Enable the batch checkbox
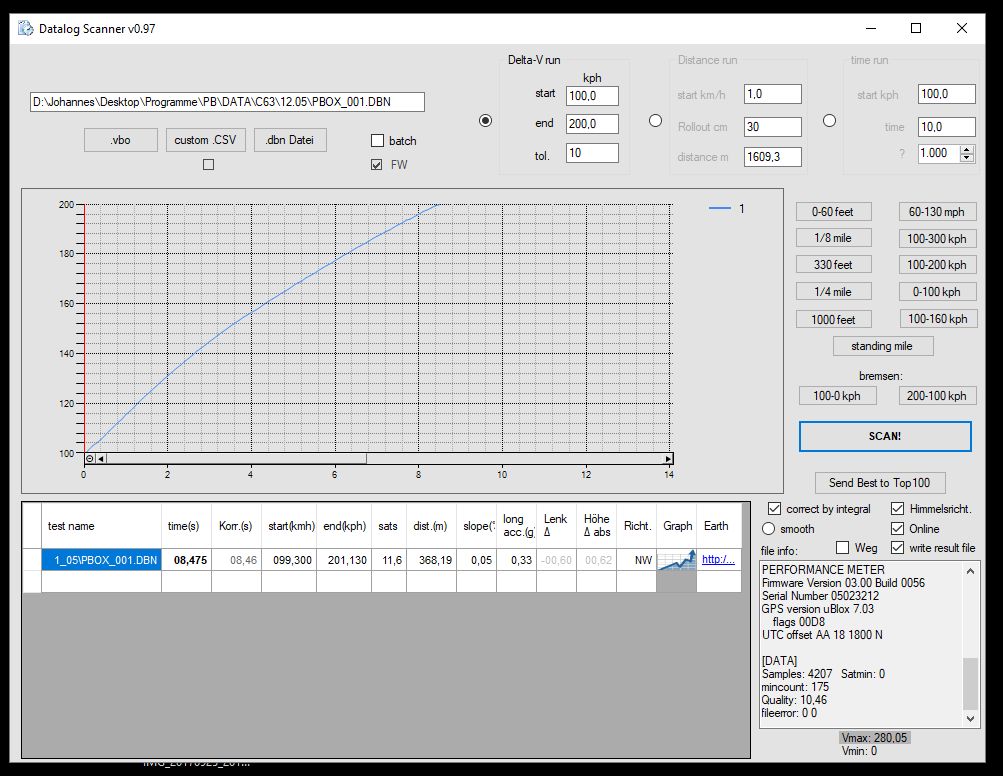This screenshot has height=776, width=1003. point(378,141)
